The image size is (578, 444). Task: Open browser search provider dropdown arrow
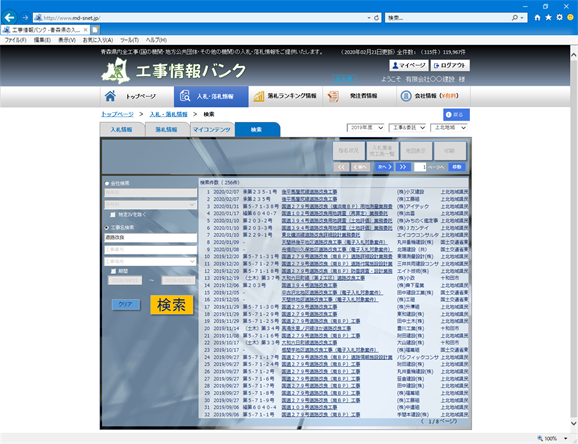[522, 18]
